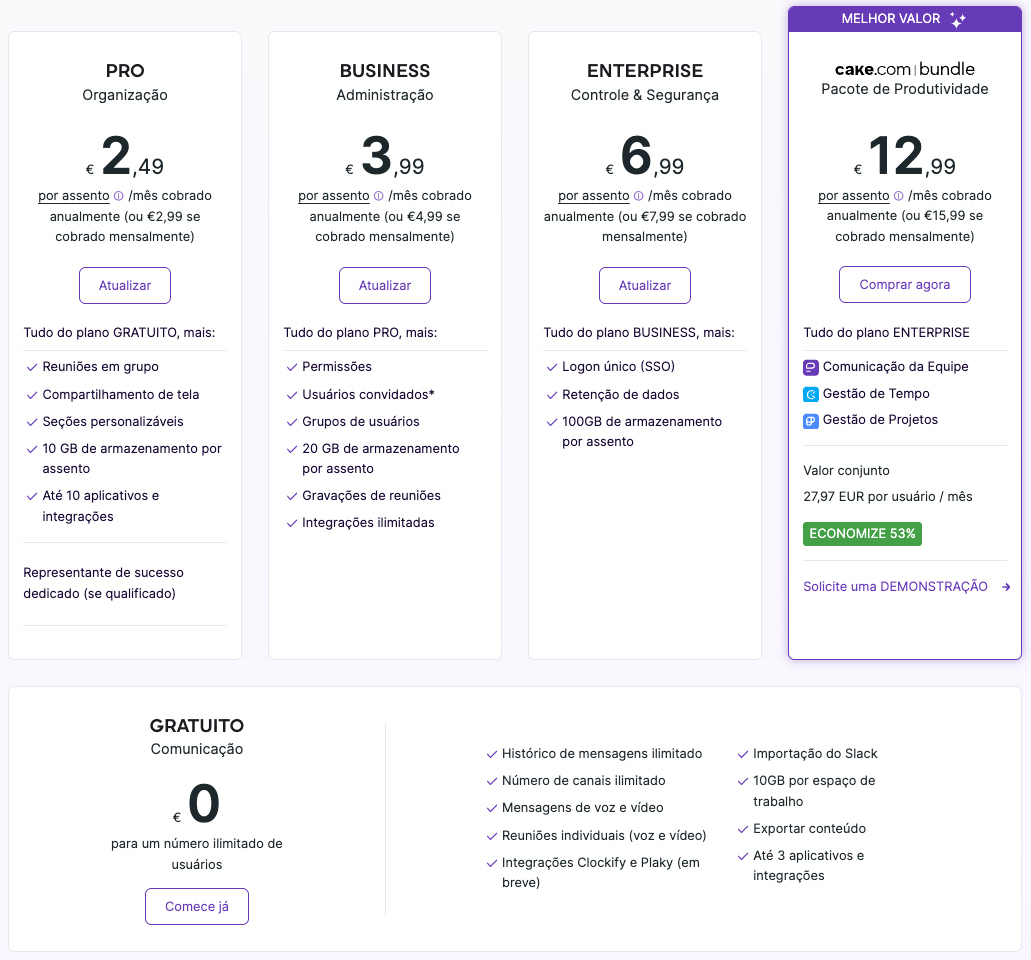Click the Gestão de Projetos app icon
The image size is (1031, 960).
point(811,421)
